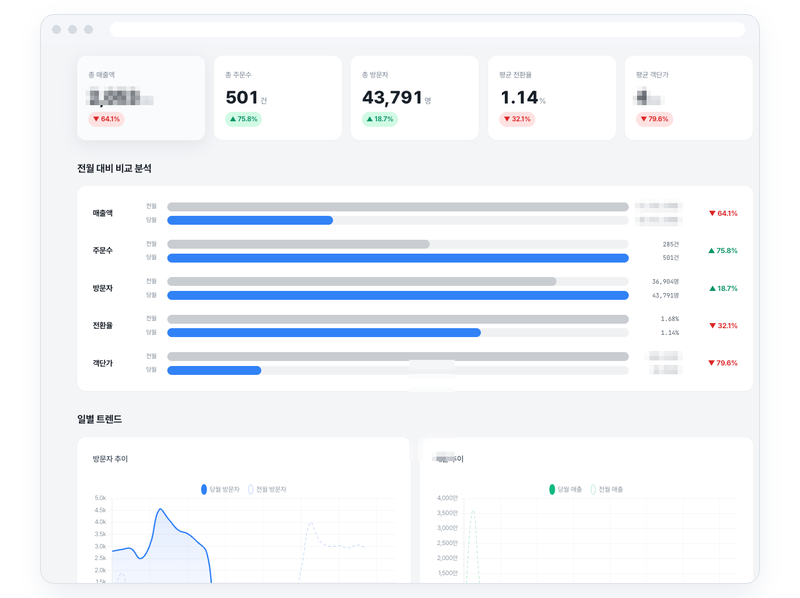Click the red 79.6% change in 객단가 row
800x598 pixels.
[723, 363]
